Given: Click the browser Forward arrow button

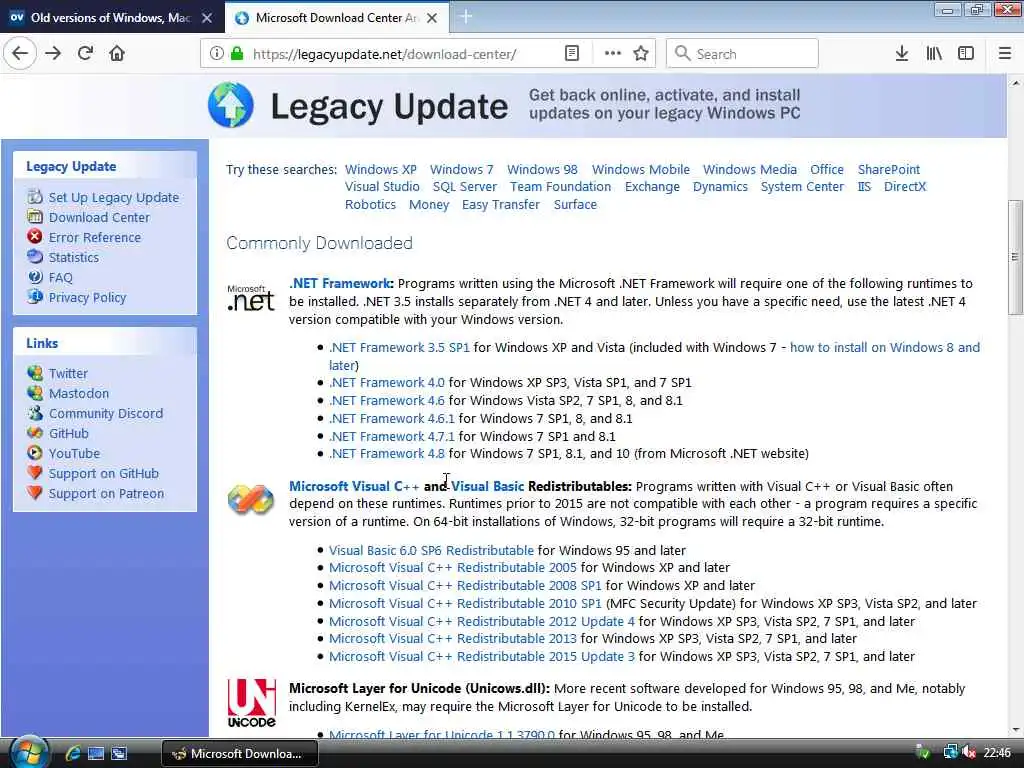Looking at the screenshot, I should pyautogui.click(x=54, y=54).
